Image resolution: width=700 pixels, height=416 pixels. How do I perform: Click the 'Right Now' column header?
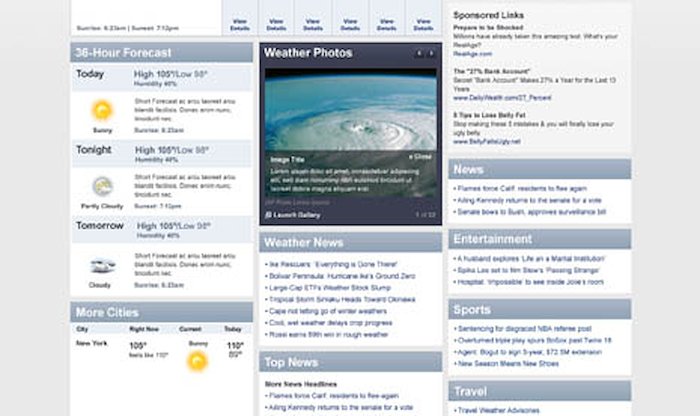coord(144,329)
